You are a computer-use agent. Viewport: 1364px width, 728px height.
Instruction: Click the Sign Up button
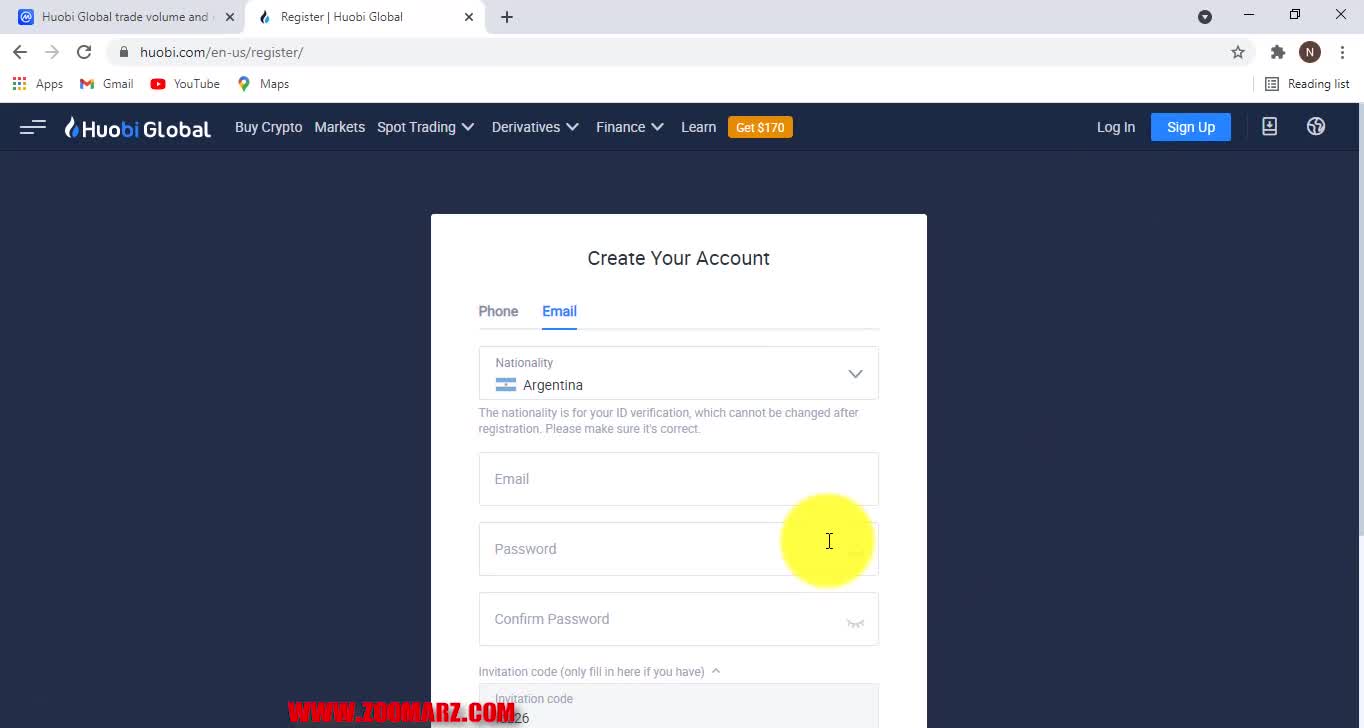click(x=1191, y=127)
